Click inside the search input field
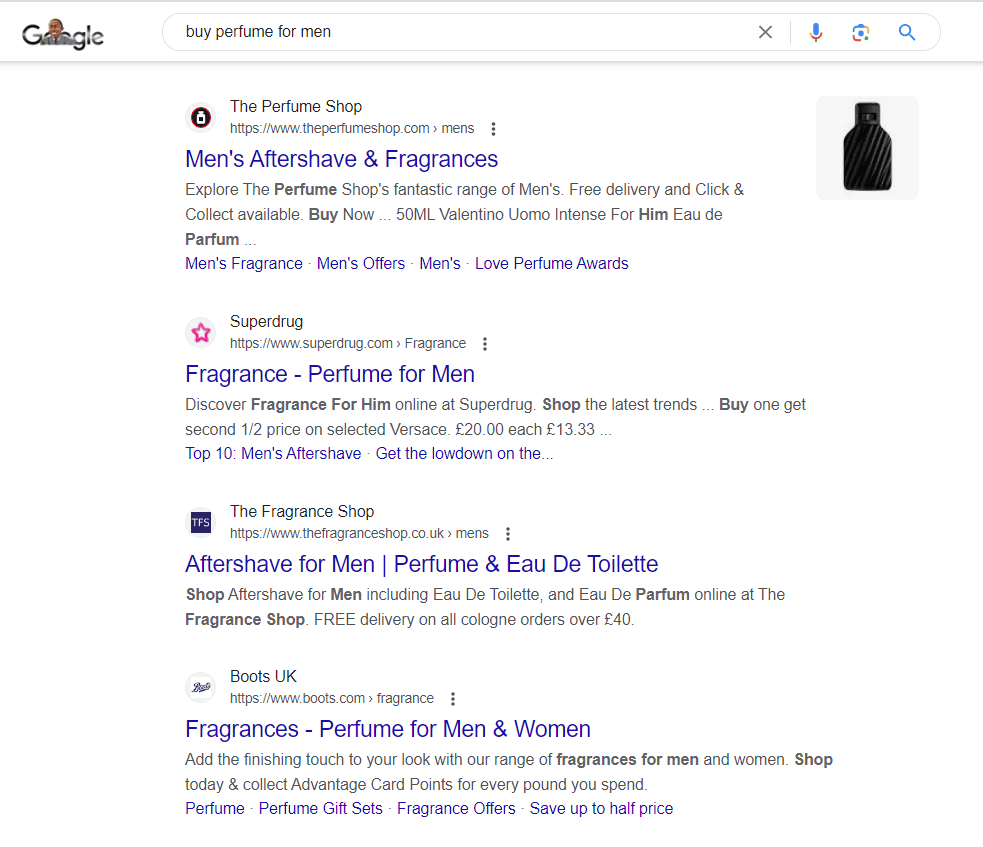This screenshot has width=983, height=847. [x=400, y=32]
